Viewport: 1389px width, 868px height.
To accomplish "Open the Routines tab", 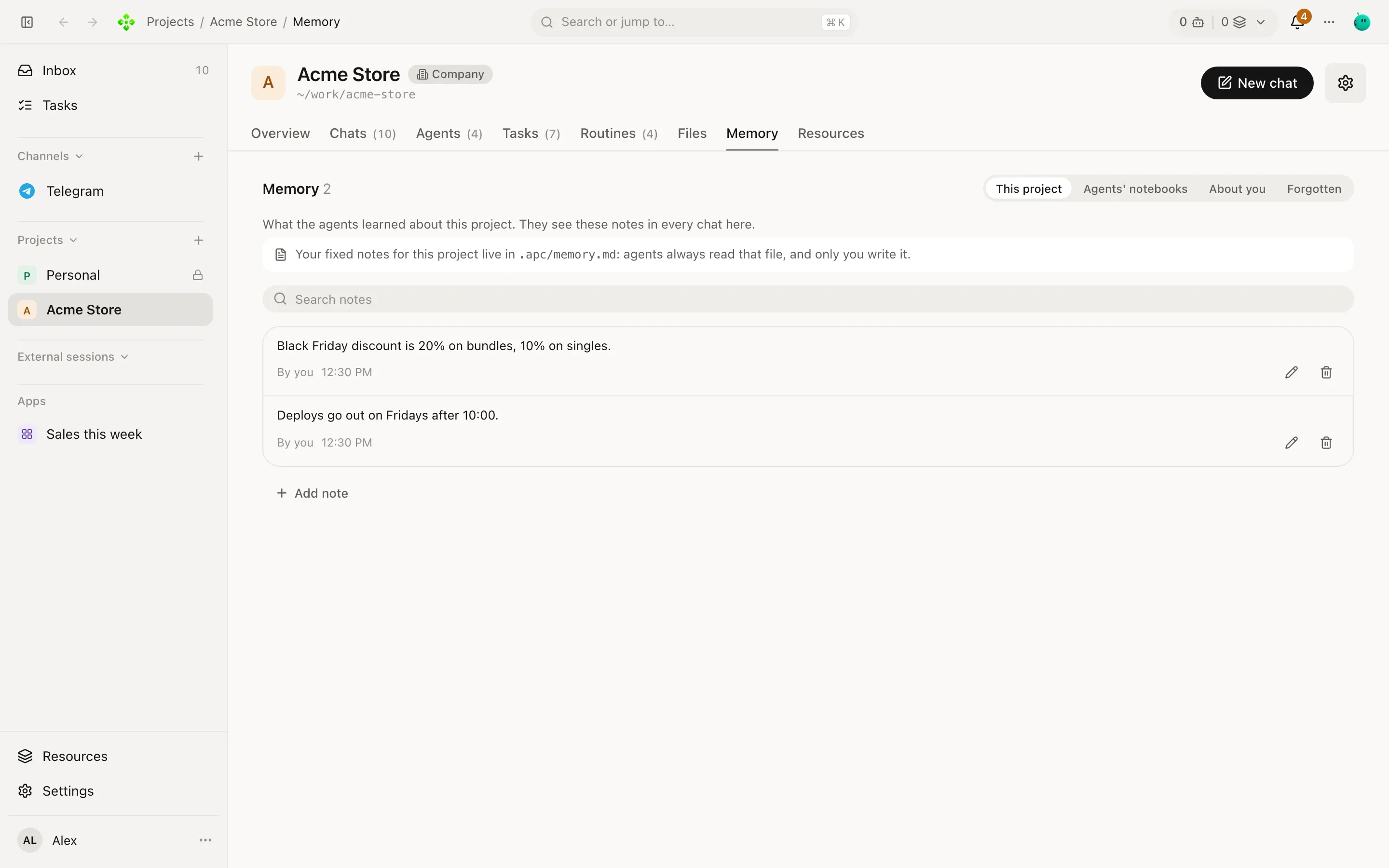I will [x=619, y=133].
